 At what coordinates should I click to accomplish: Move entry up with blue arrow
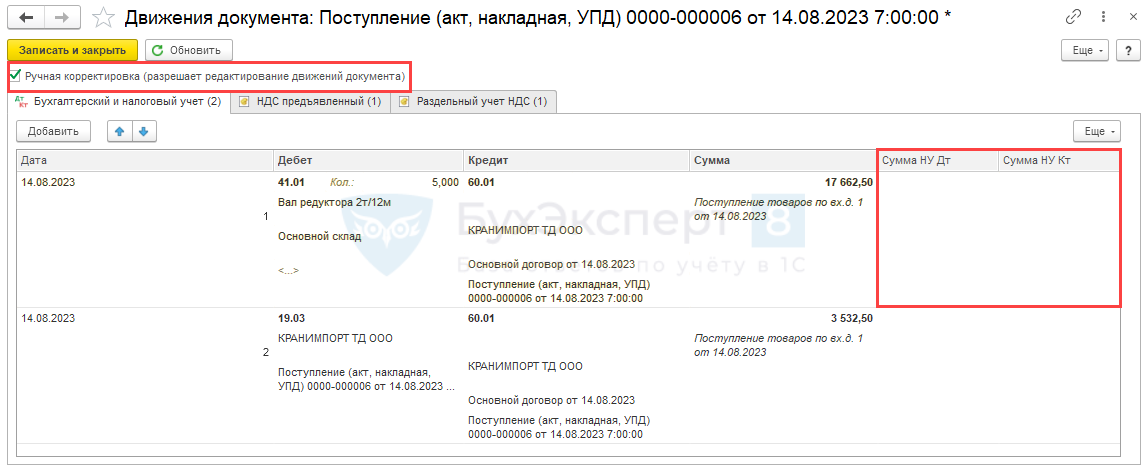pos(120,132)
